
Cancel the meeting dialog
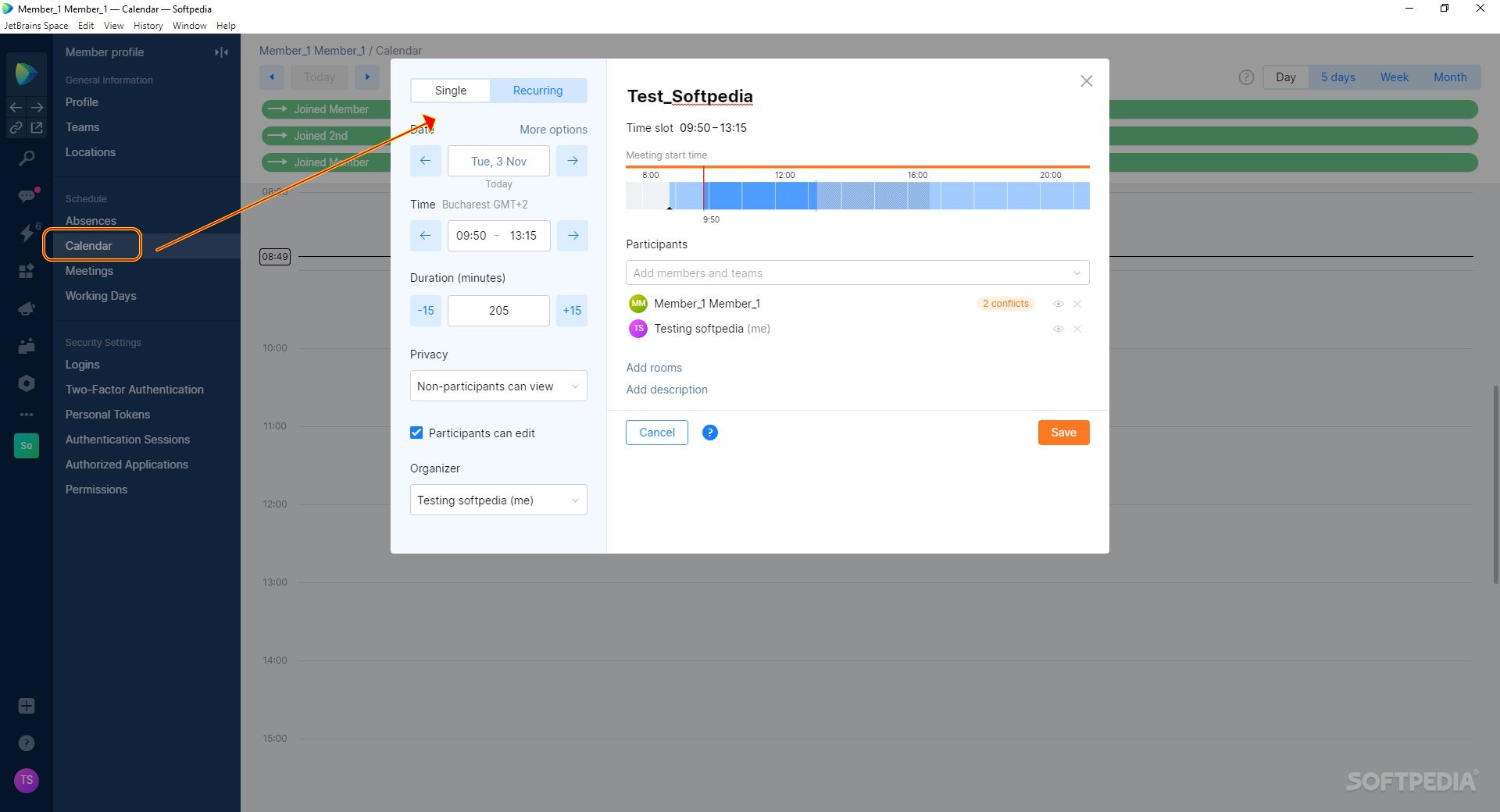point(657,433)
